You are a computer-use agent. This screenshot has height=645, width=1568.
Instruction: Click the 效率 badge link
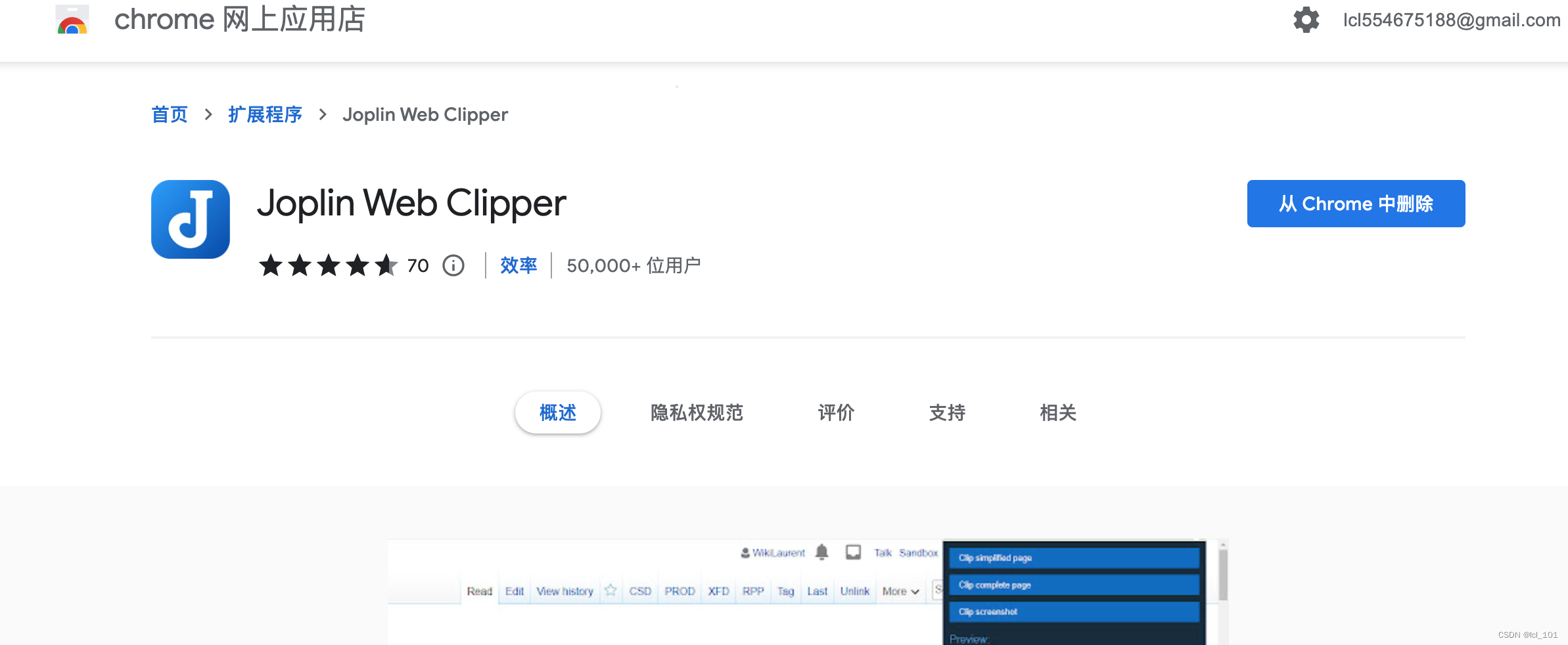click(519, 265)
